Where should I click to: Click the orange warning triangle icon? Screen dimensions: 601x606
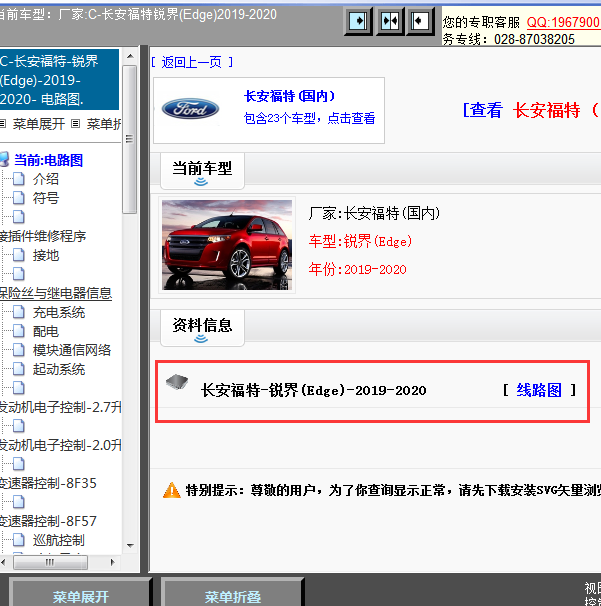coord(172,490)
